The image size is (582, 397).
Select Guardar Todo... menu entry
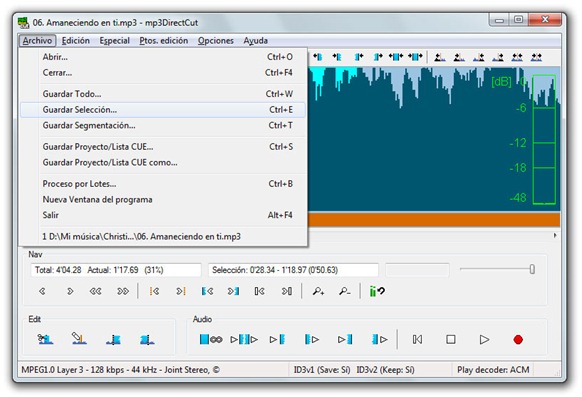(163, 94)
